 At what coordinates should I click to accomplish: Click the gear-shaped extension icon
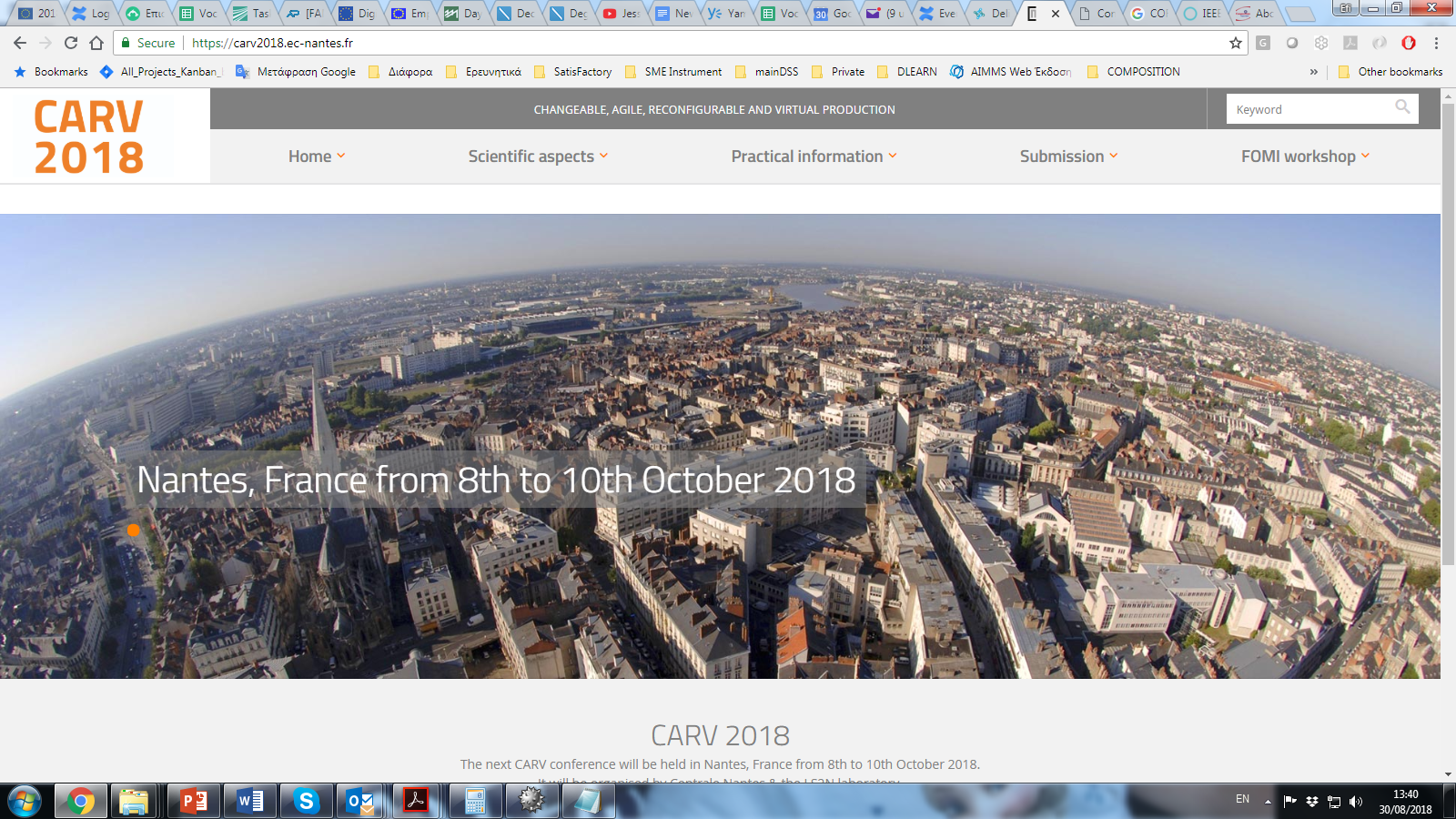[x=1321, y=43]
